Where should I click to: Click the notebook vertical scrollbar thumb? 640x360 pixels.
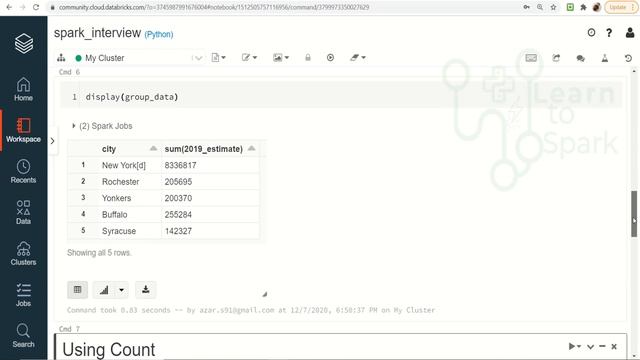[x=634, y=213]
